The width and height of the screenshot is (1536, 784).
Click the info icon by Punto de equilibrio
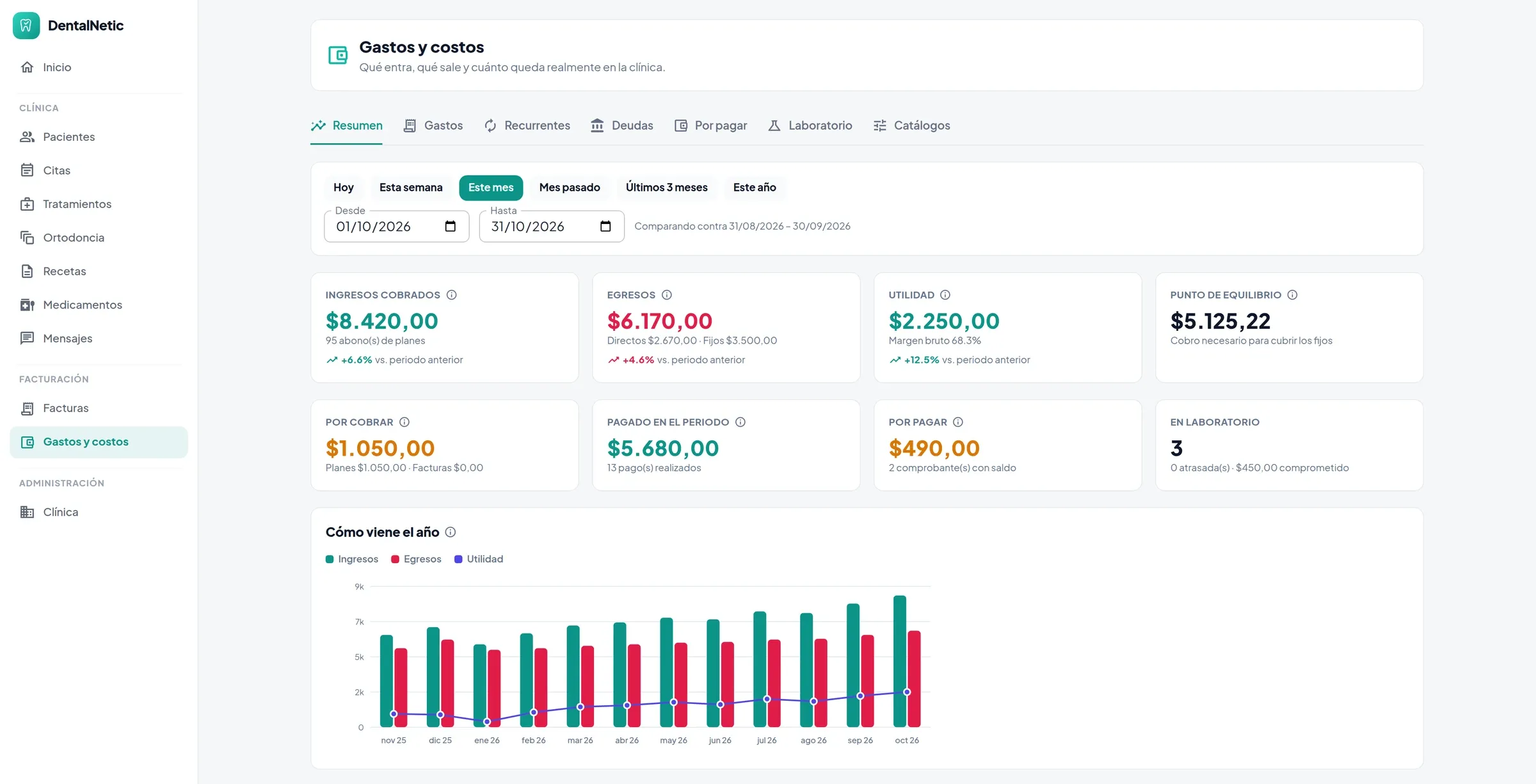coord(1292,295)
